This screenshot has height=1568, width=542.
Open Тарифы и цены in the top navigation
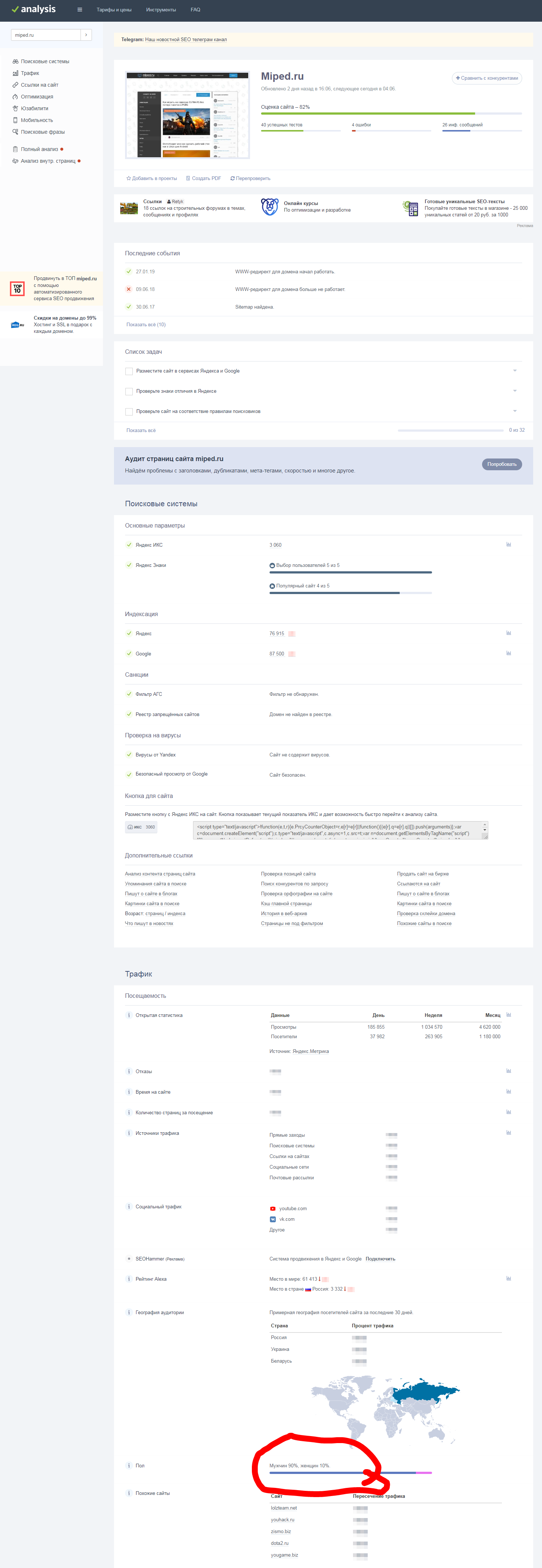click(114, 10)
